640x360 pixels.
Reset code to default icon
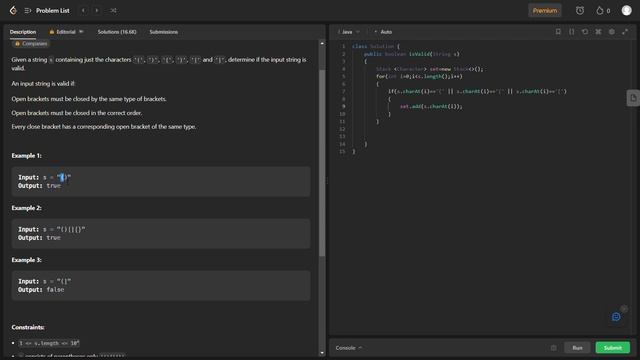tap(585, 31)
